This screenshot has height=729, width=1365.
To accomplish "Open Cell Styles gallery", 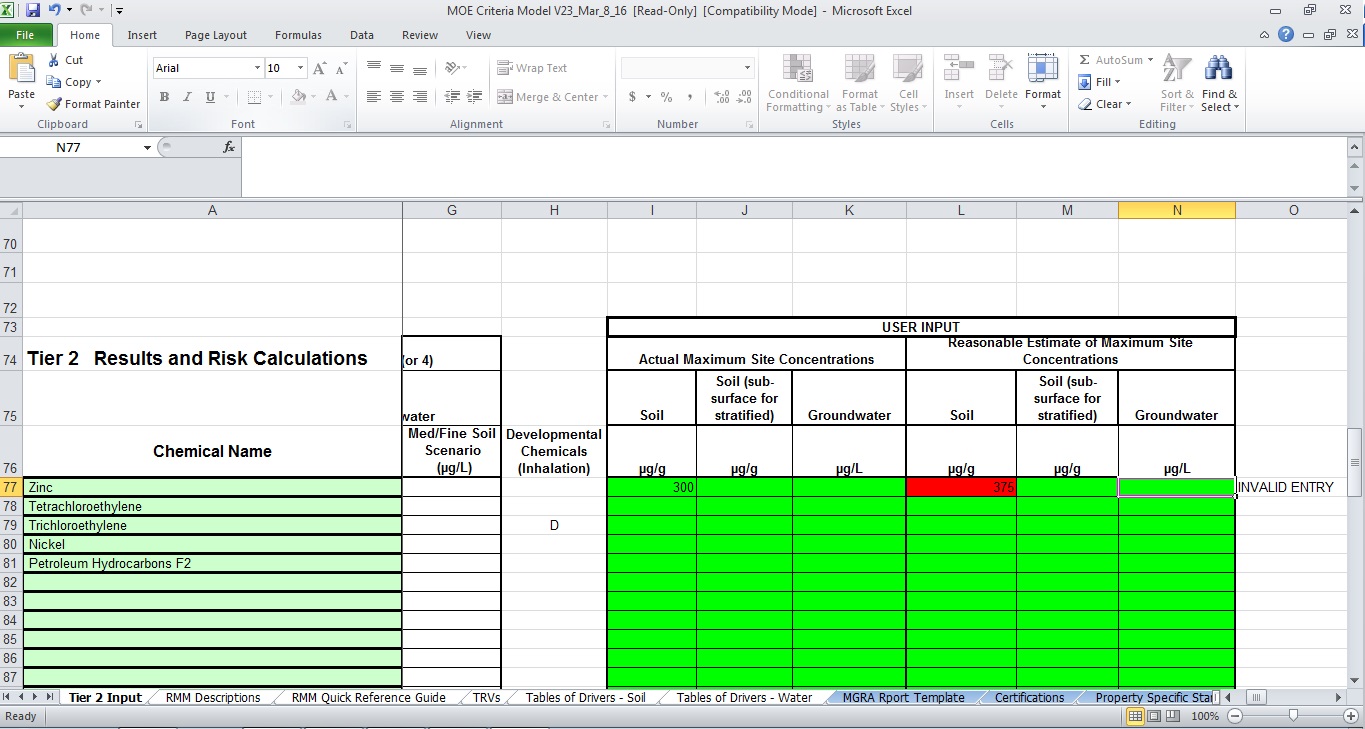I will pos(908,84).
